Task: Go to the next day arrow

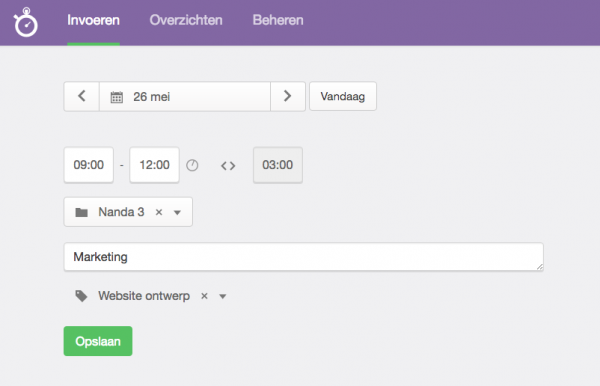Action: pos(288,96)
